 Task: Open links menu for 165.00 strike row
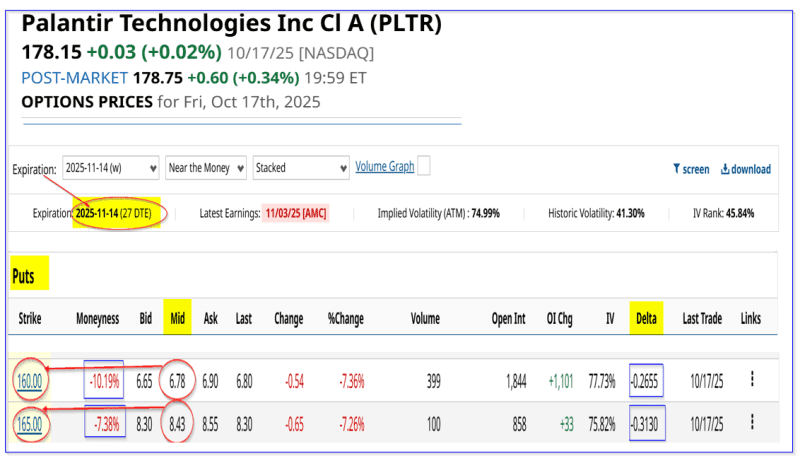pyautogui.click(x=751, y=421)
